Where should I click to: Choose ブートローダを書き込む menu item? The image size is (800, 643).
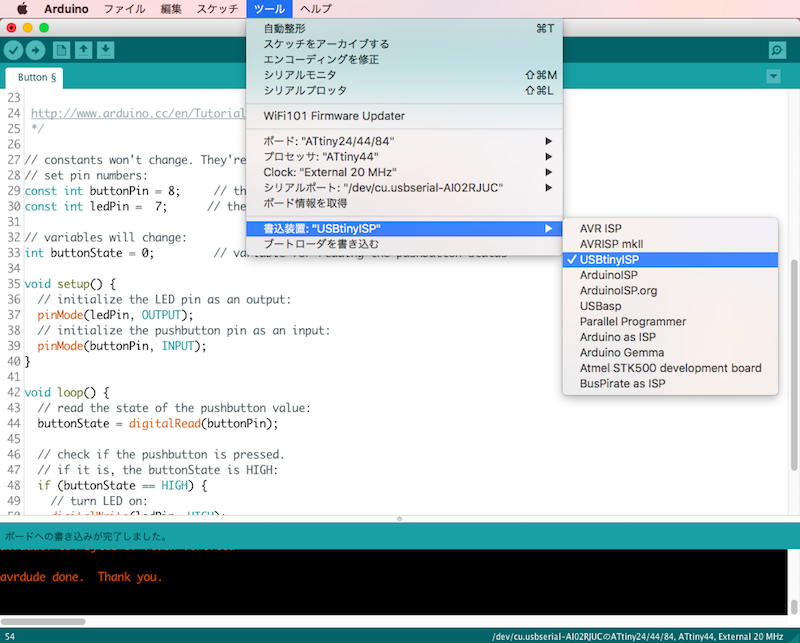pyautogui.click(x=404, y=244)
